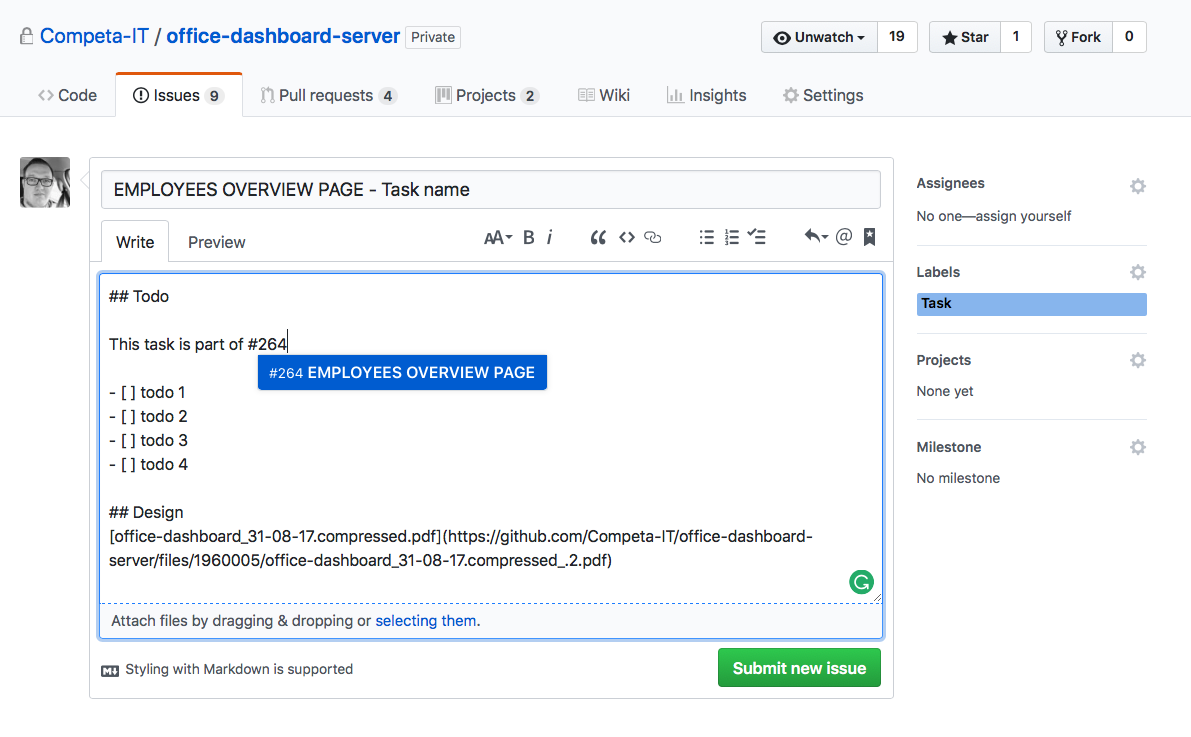
Task: Open the Competa-IT organization link
Action: click(x=94, y=36)
